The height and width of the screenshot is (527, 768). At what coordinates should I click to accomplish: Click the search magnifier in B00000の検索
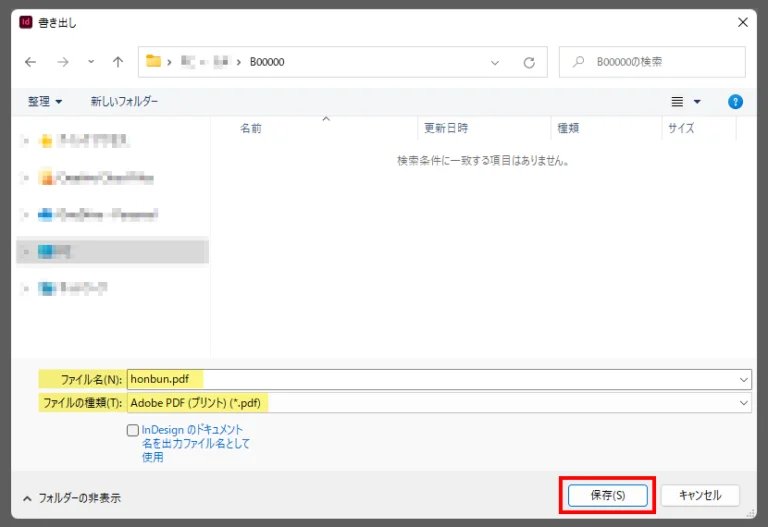coord(578,62)
